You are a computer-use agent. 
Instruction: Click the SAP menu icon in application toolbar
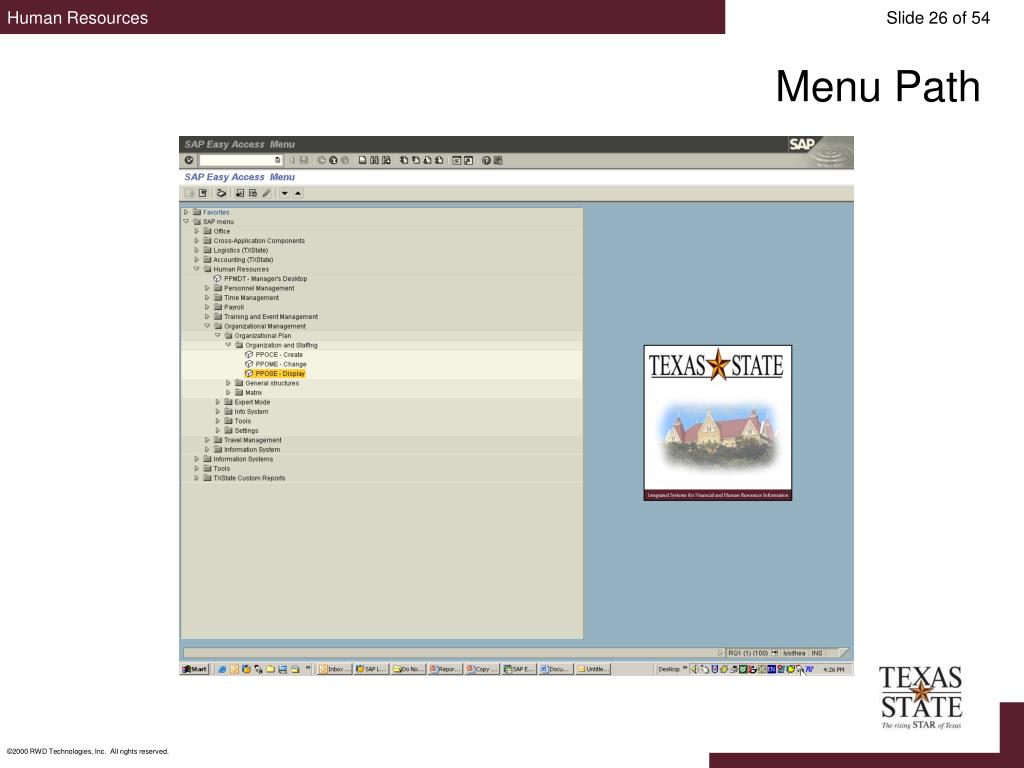202,193
